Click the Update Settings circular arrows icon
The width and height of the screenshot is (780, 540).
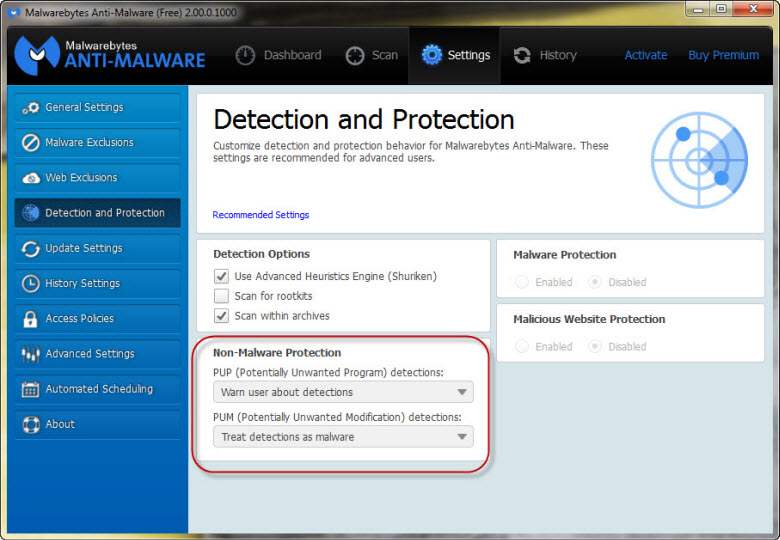tap(30, 249)
